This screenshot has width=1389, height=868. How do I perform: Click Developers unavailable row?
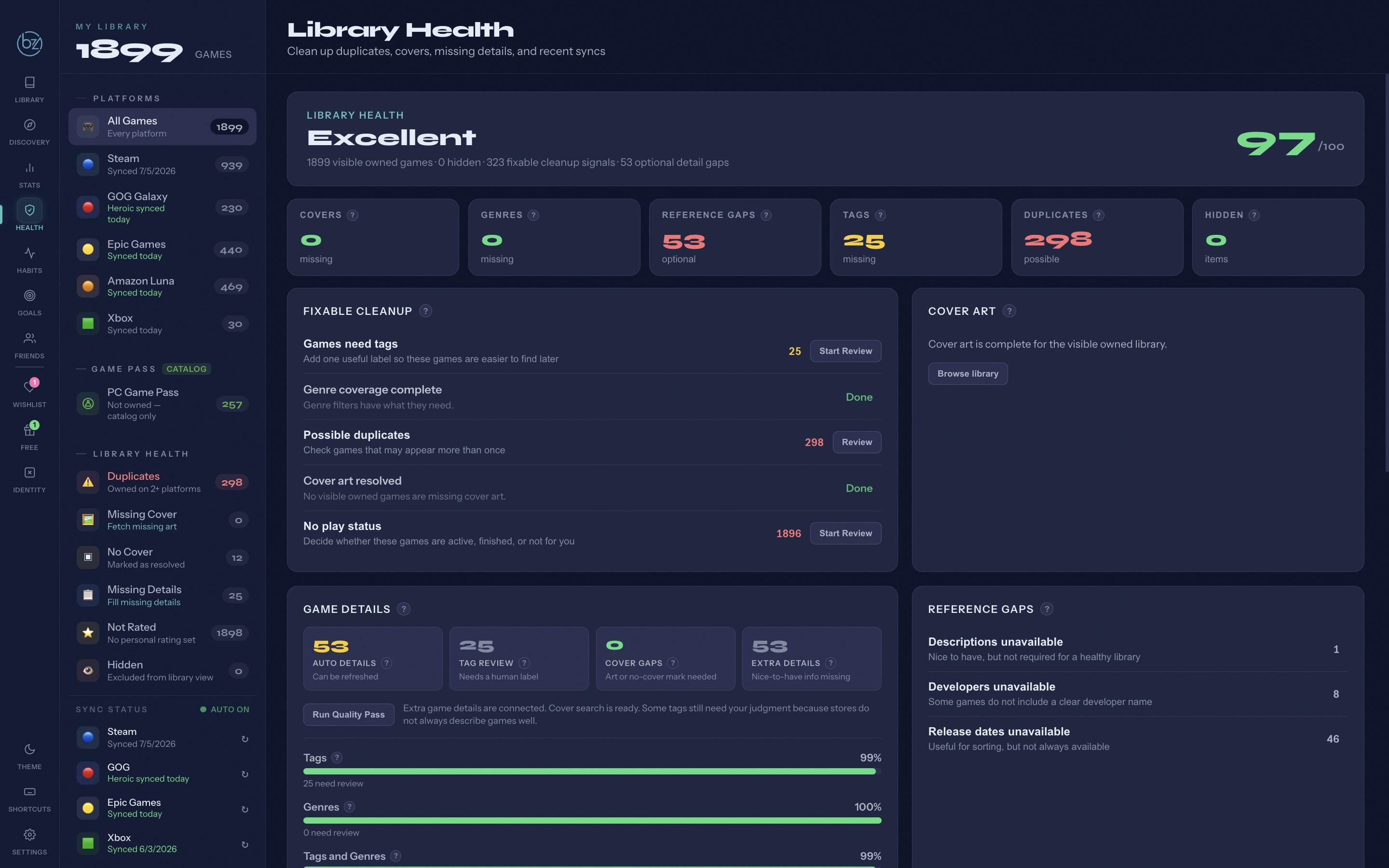tap(1138, 694)
